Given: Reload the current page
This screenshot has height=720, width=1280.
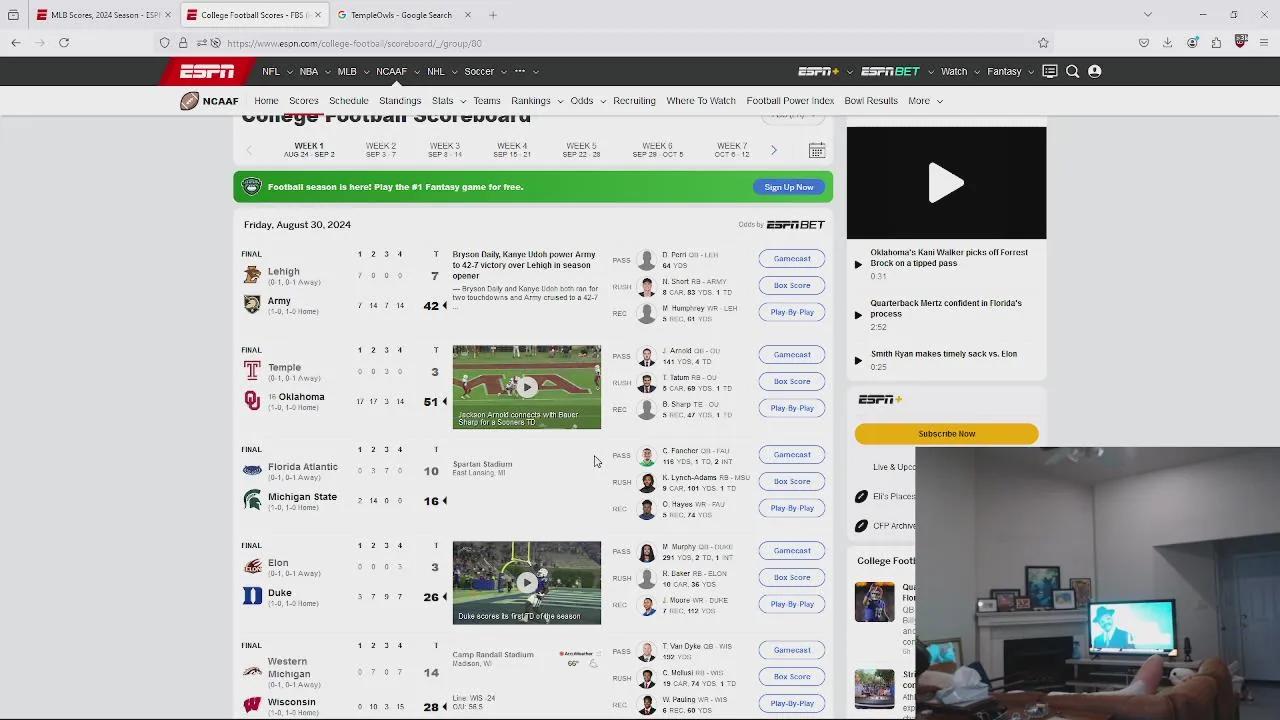Looking at the screenshot, I should point(64,43).
